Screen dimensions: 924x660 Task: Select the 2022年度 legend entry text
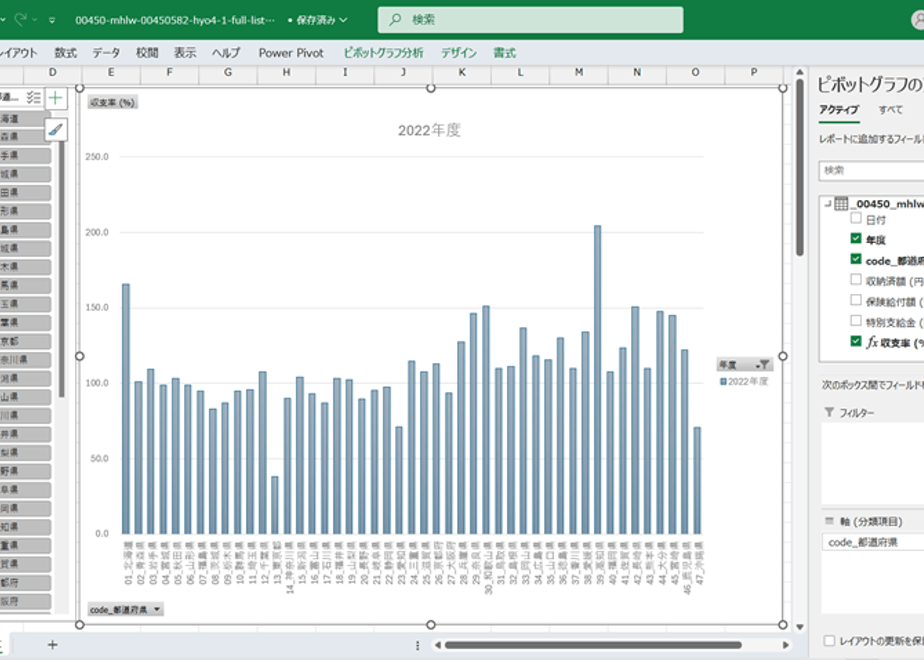(748, 382)
